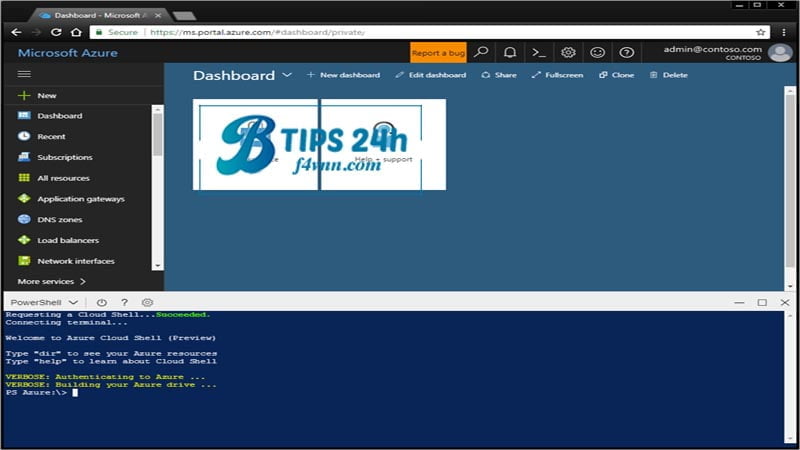The width and height of the screenshot is (800, 450).
Task: Click Delete dashboard button
Action: point(669,75)
